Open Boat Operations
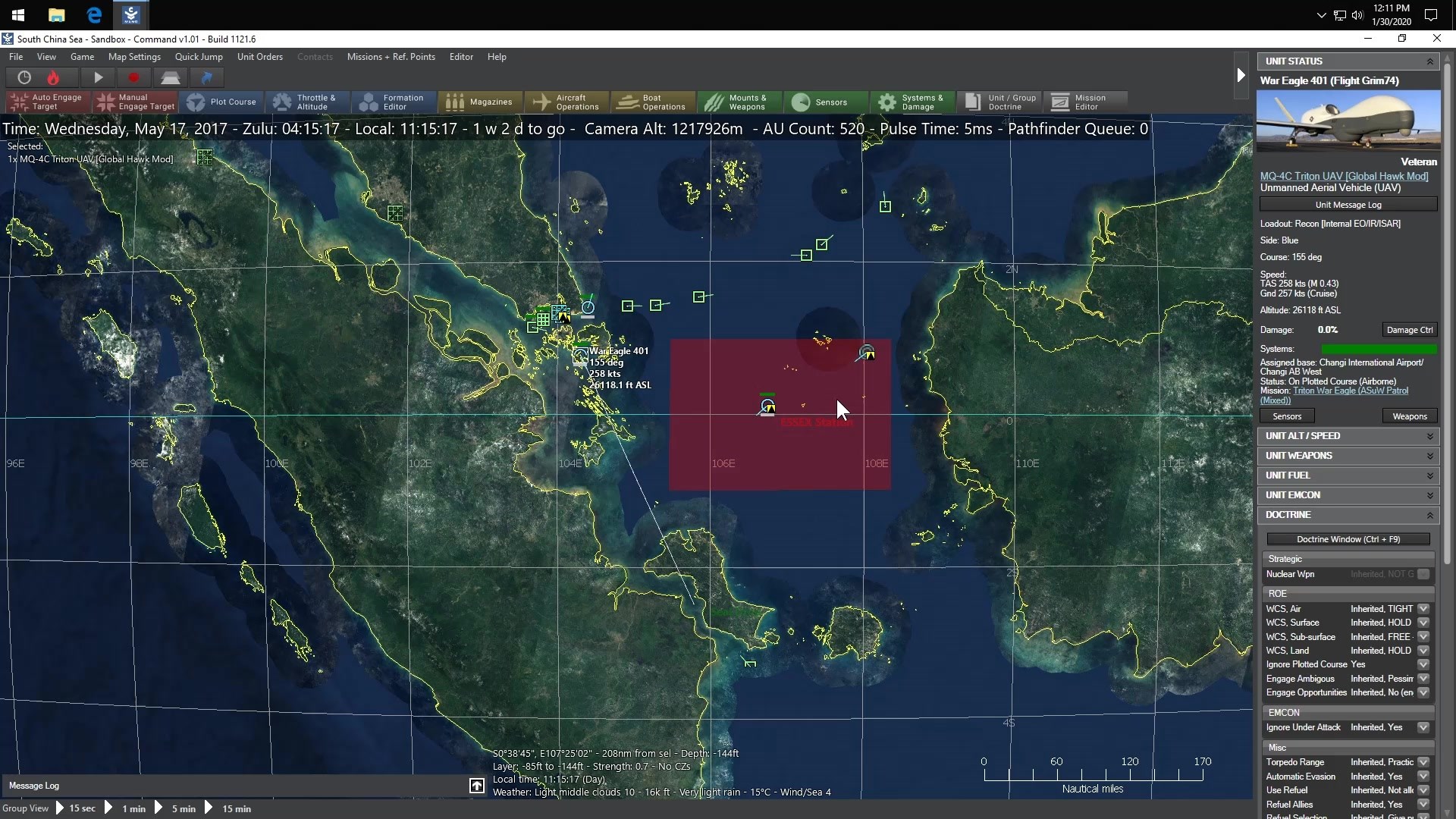Image resolution: width=1456 pixels, height=819 pixels. click(652, 102)
